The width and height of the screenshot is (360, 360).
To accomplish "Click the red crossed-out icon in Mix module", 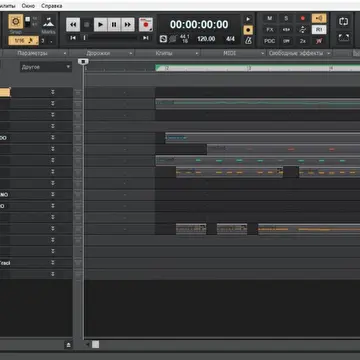I will [319, 41].
